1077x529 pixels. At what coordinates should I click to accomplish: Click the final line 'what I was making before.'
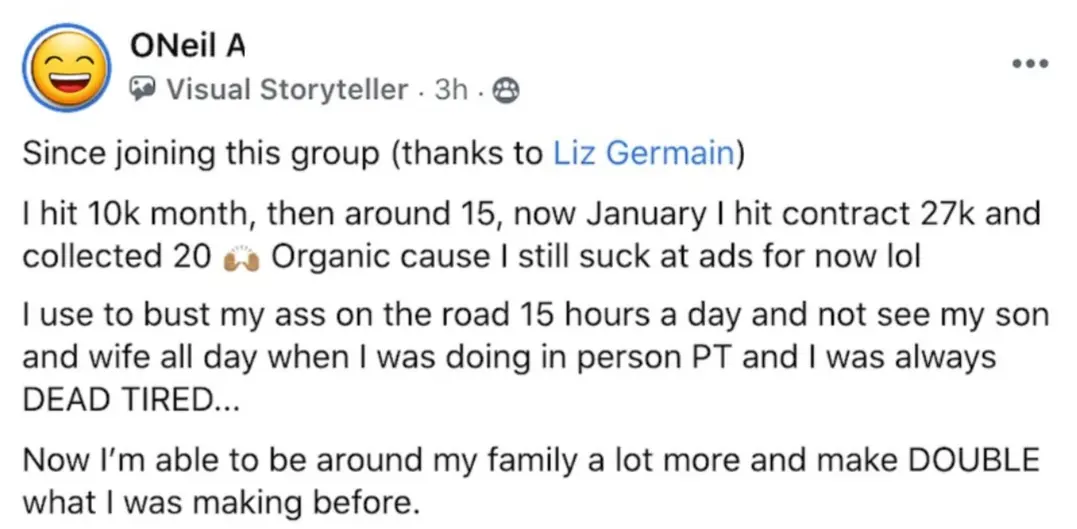click(x=220, y=504)
